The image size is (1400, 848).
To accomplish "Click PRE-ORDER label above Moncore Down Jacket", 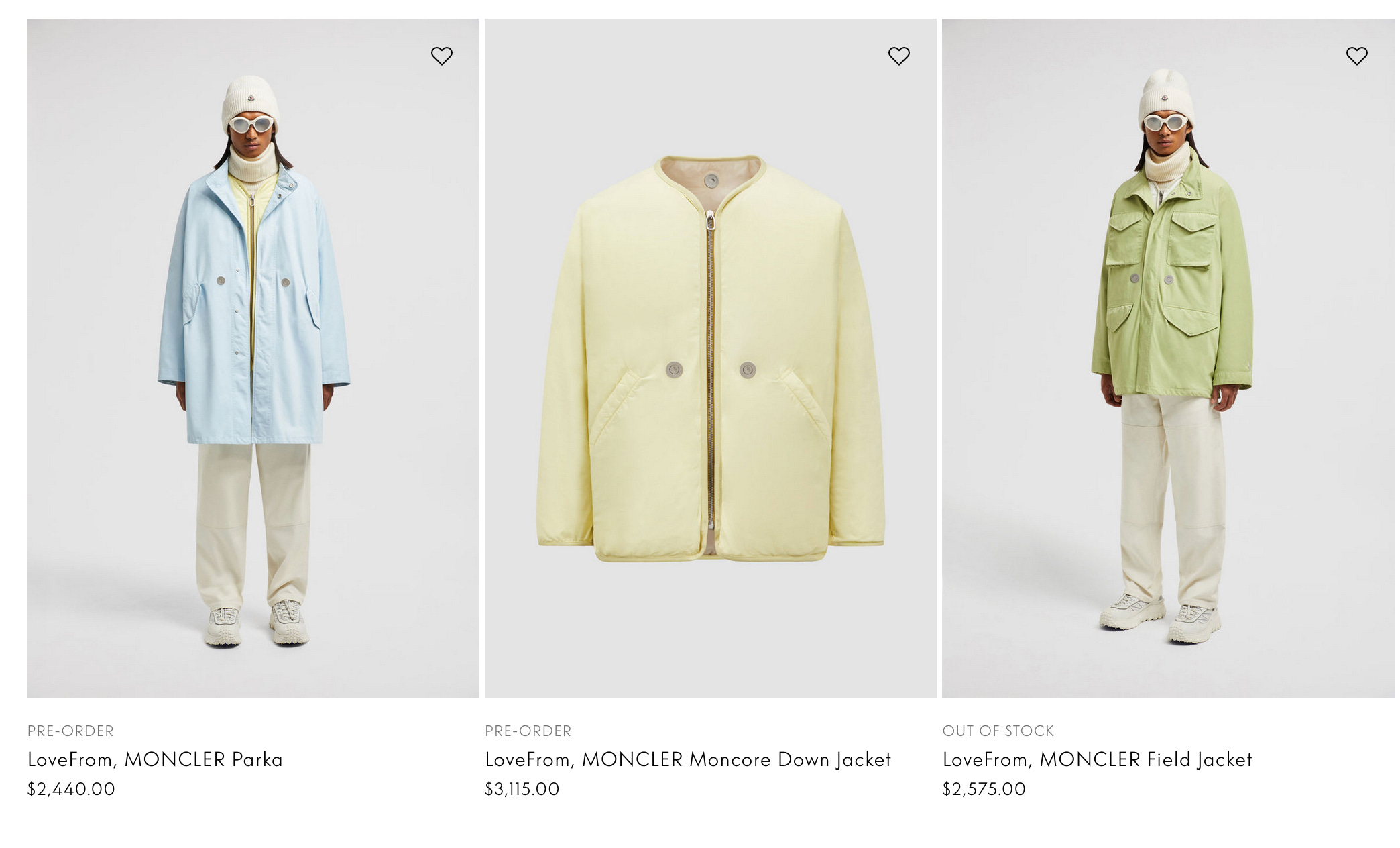I will pyautogui.click(x=528, y=731).
